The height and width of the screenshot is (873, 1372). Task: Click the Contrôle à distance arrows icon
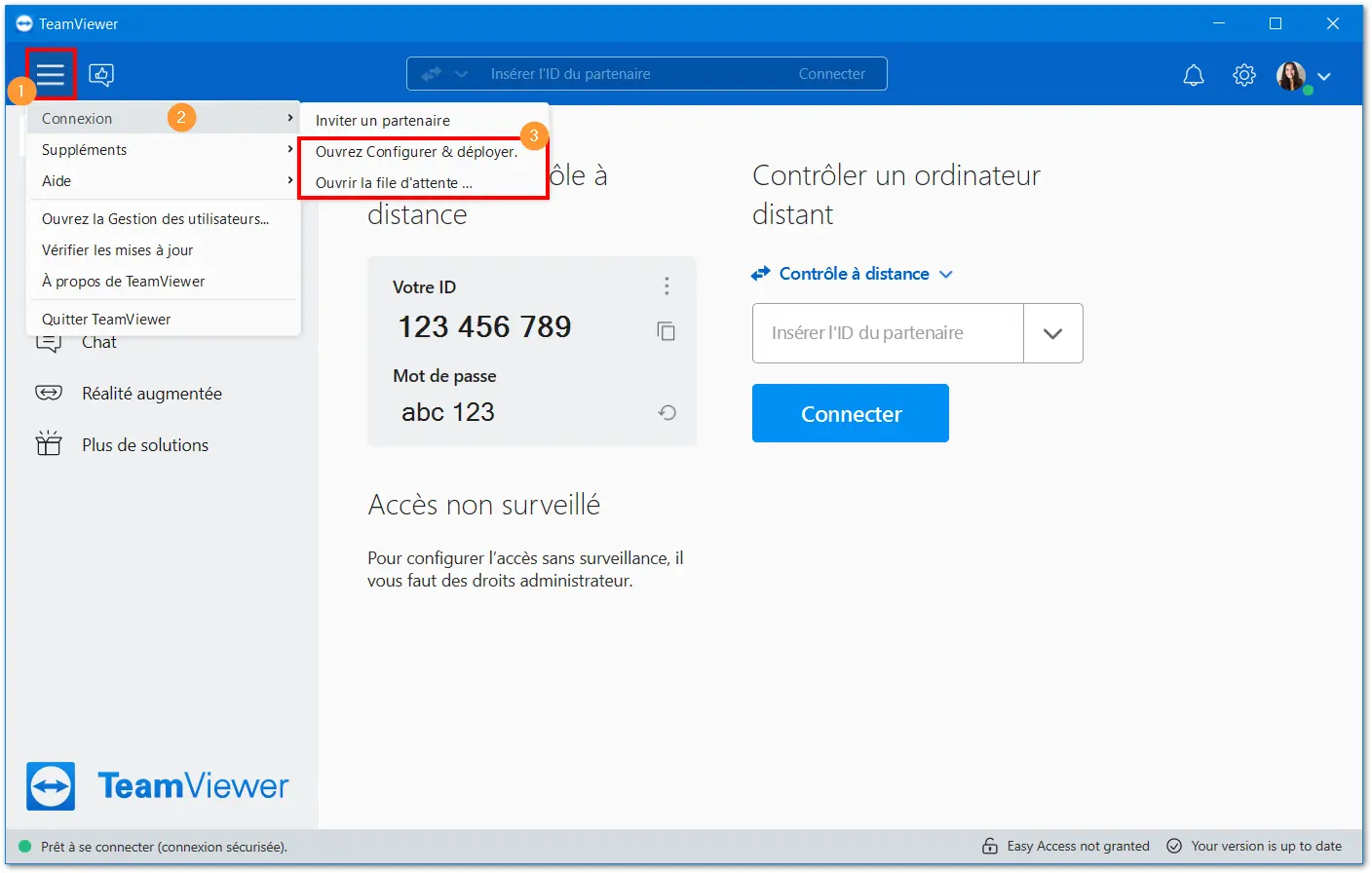tap(761, 274)
